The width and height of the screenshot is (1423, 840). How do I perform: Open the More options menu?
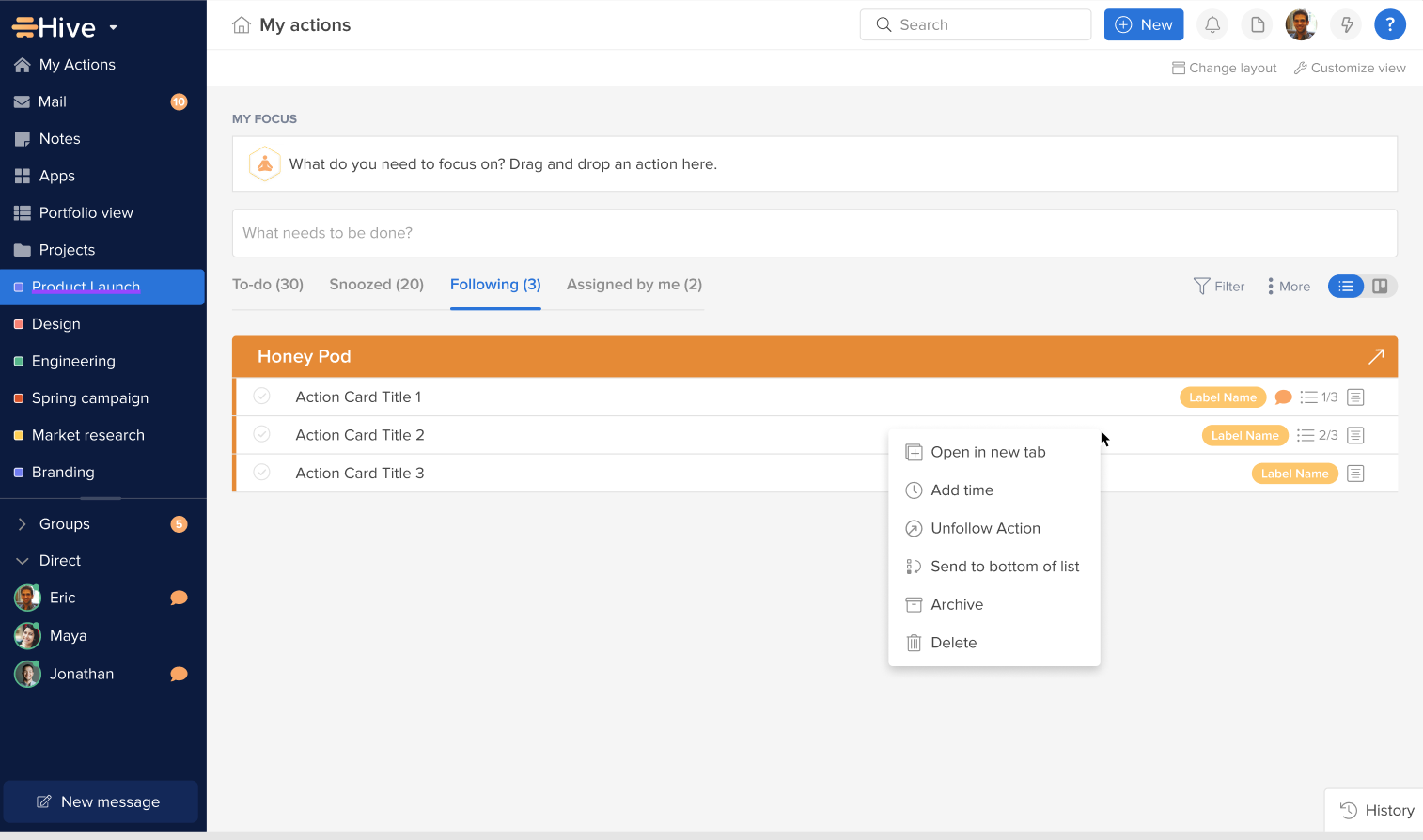1289,287
